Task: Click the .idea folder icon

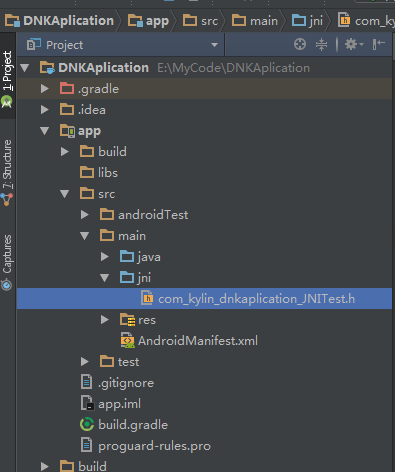Action: [67, 109]
